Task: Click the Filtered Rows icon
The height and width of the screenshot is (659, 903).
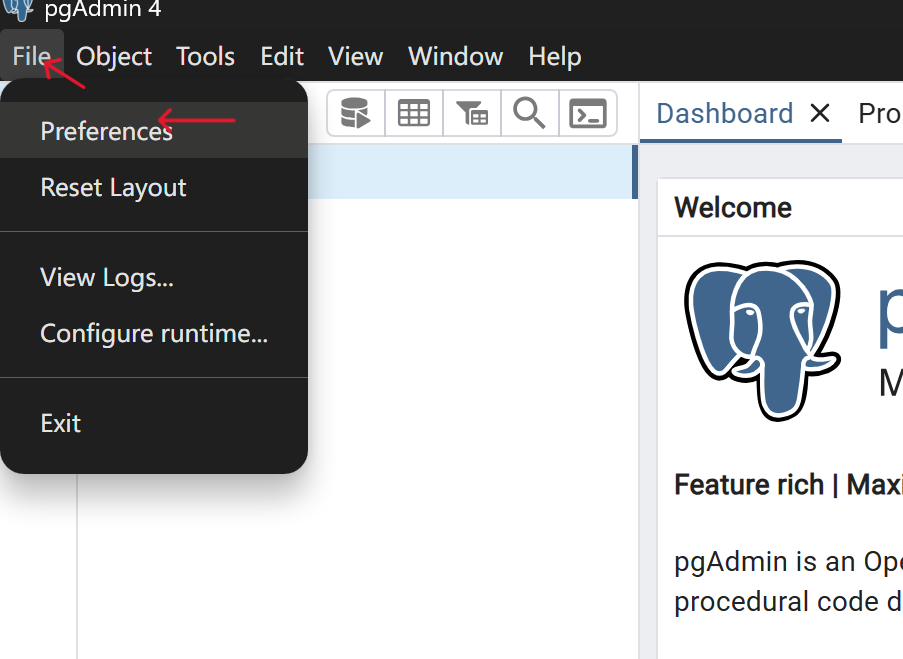Action: (x=472, y=113)
